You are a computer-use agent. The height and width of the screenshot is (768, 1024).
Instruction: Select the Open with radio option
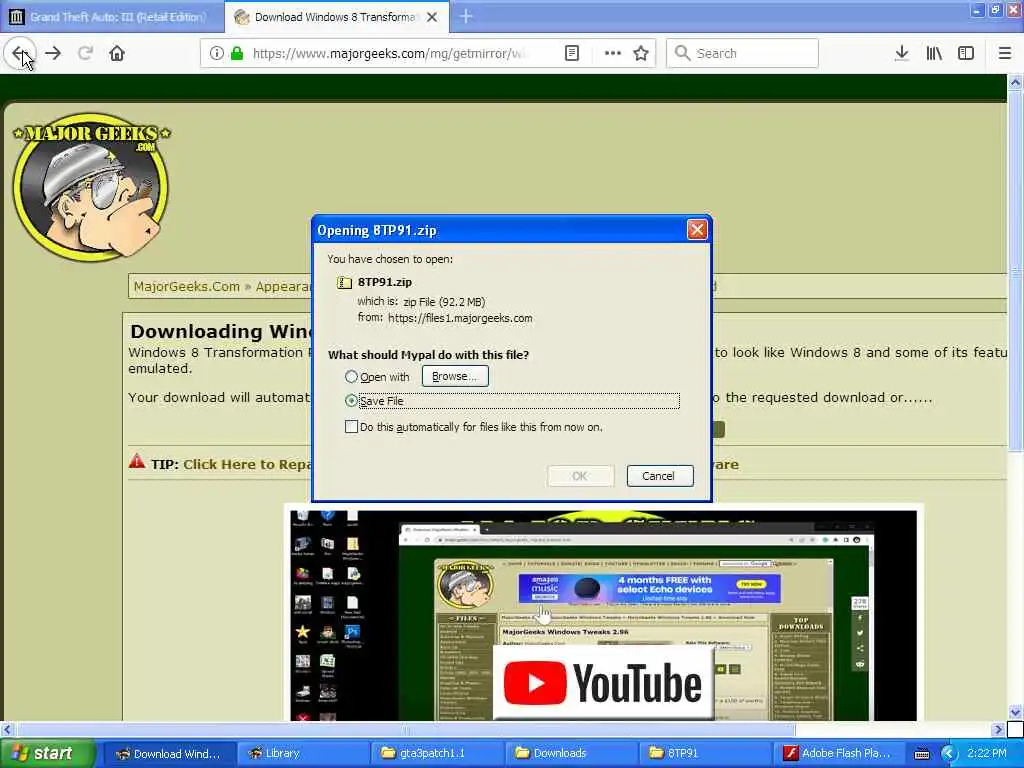[x=351, y=377]
